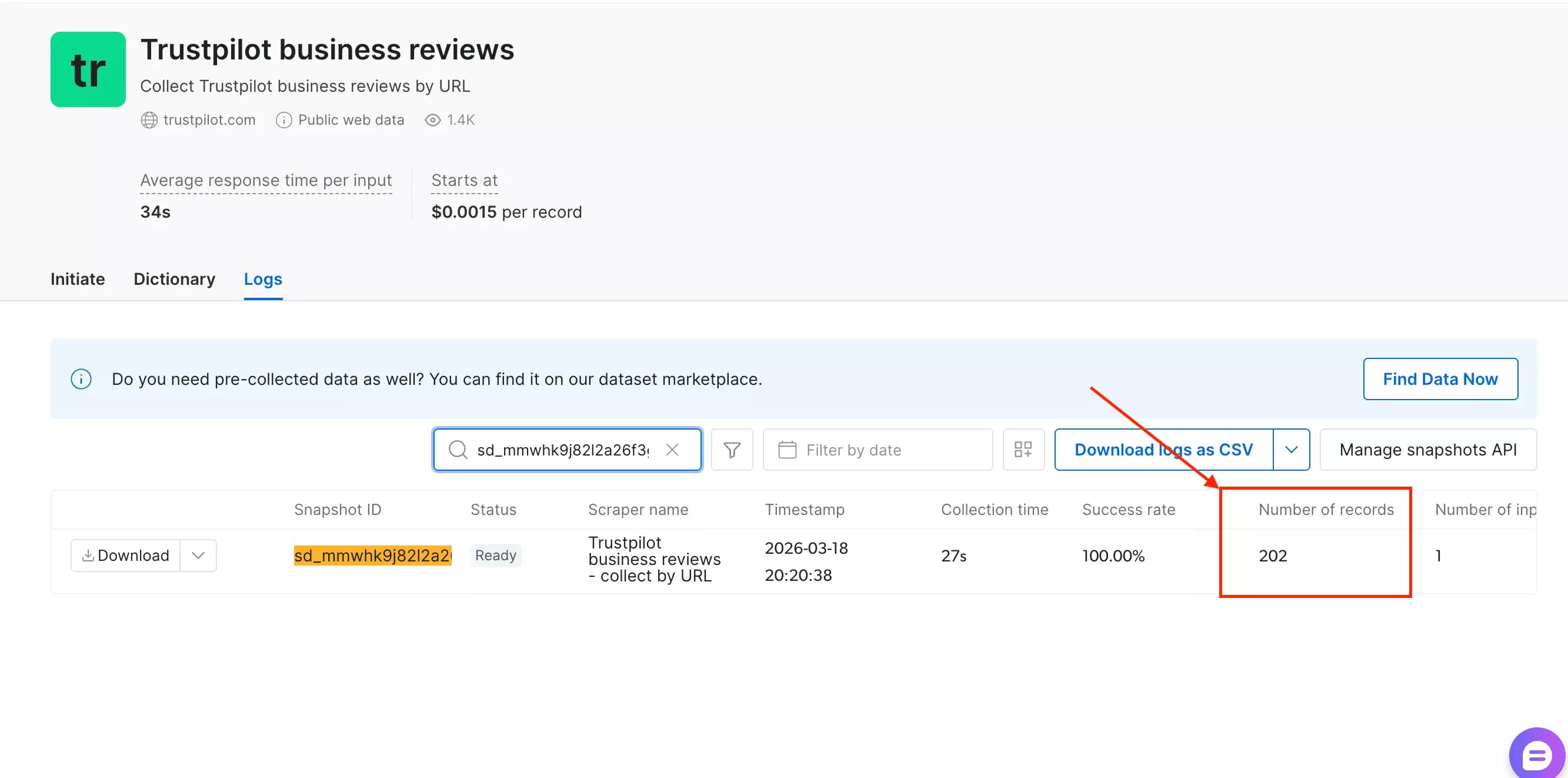Clear the snapshot search with the X icon
This screenshot has width=1568, height=778.
(x=673, y=450)
